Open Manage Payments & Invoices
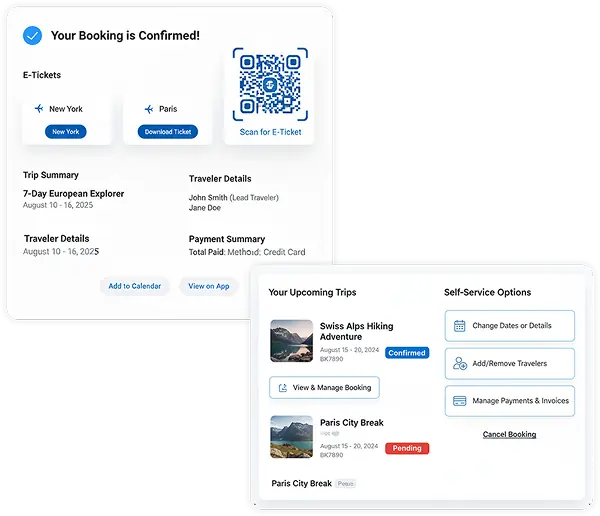The width and height of the screenshot is (600, 516). 510,401
